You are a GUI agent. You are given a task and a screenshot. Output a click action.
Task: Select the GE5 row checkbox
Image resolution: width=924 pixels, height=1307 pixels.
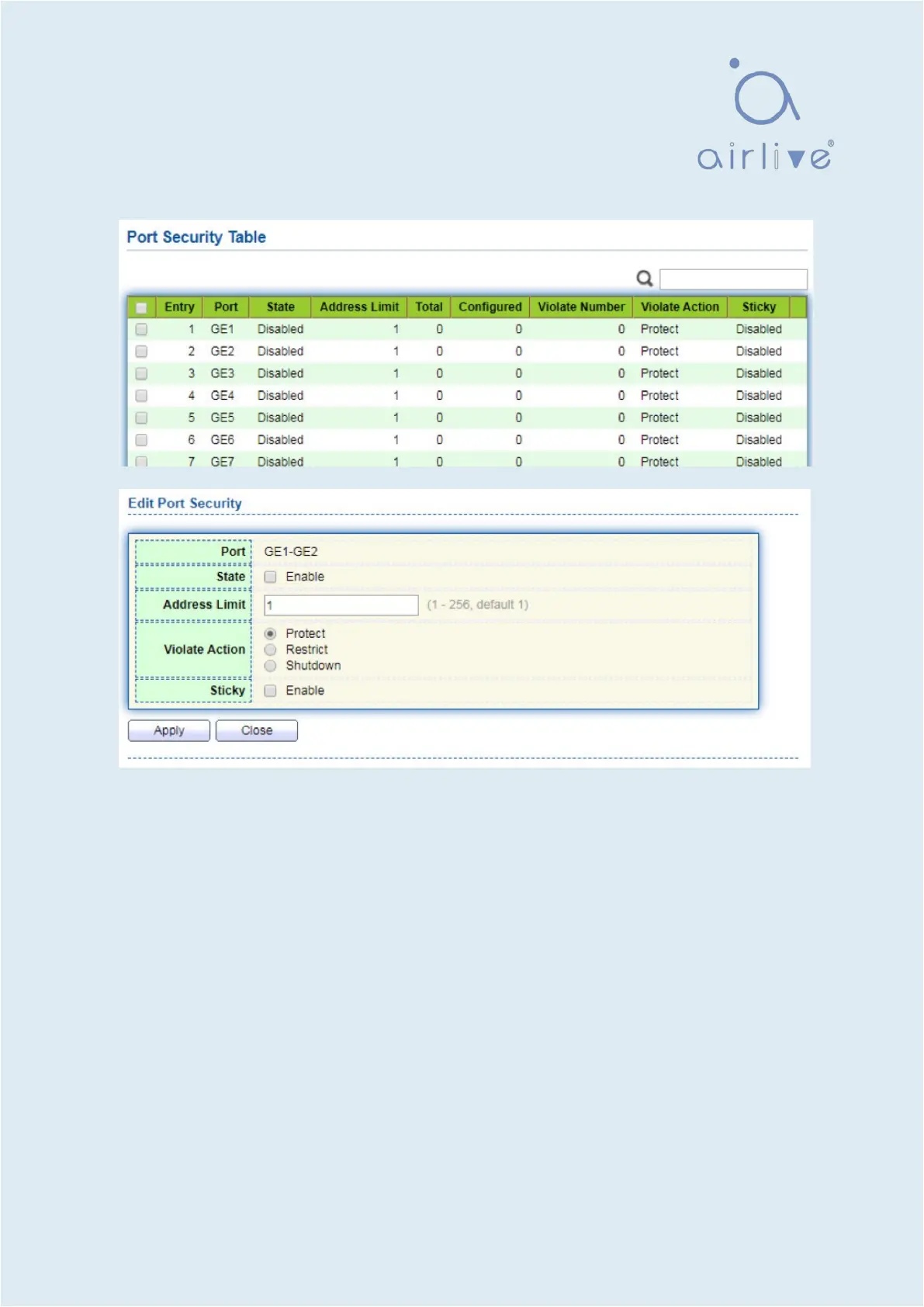[141, 418]
